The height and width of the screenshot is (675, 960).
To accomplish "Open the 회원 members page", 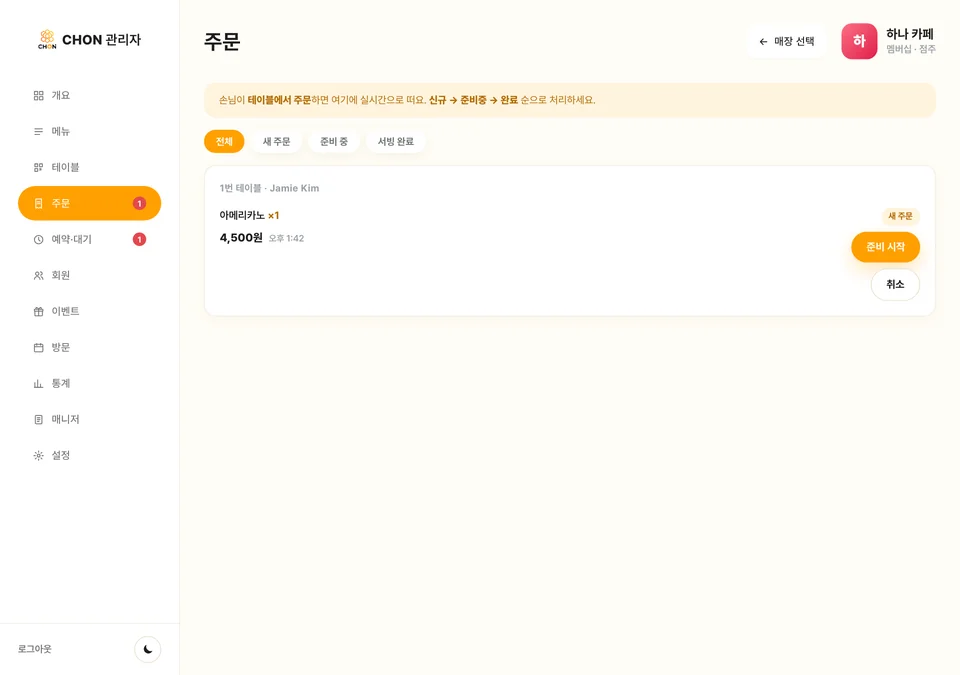I will coord(89,276).
